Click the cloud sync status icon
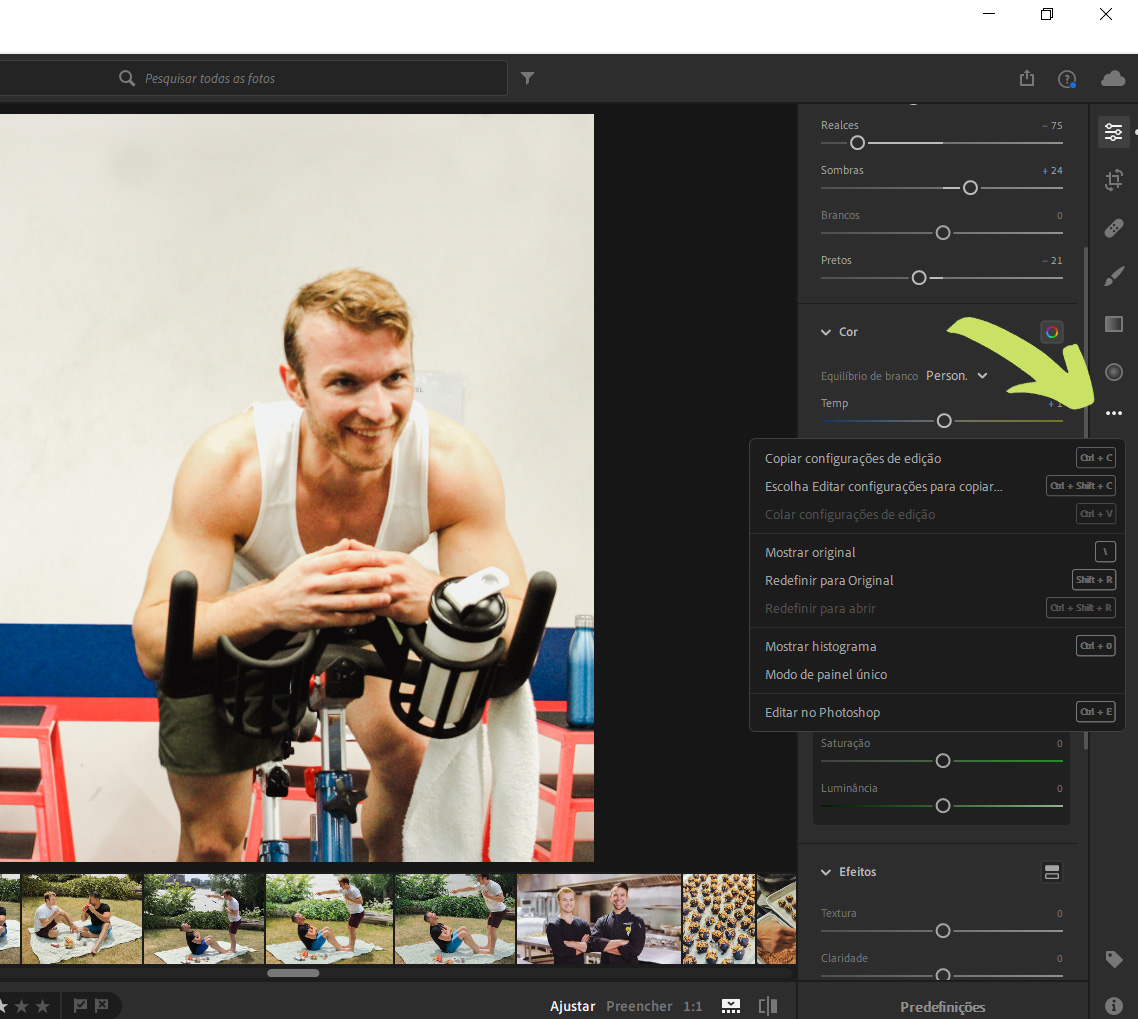1138x1019 pixels. (x=1112, y=78)
